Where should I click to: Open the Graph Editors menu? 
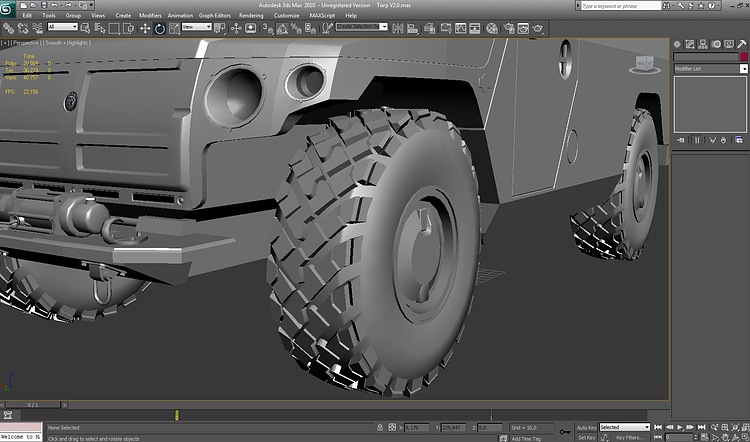point(215,15)
